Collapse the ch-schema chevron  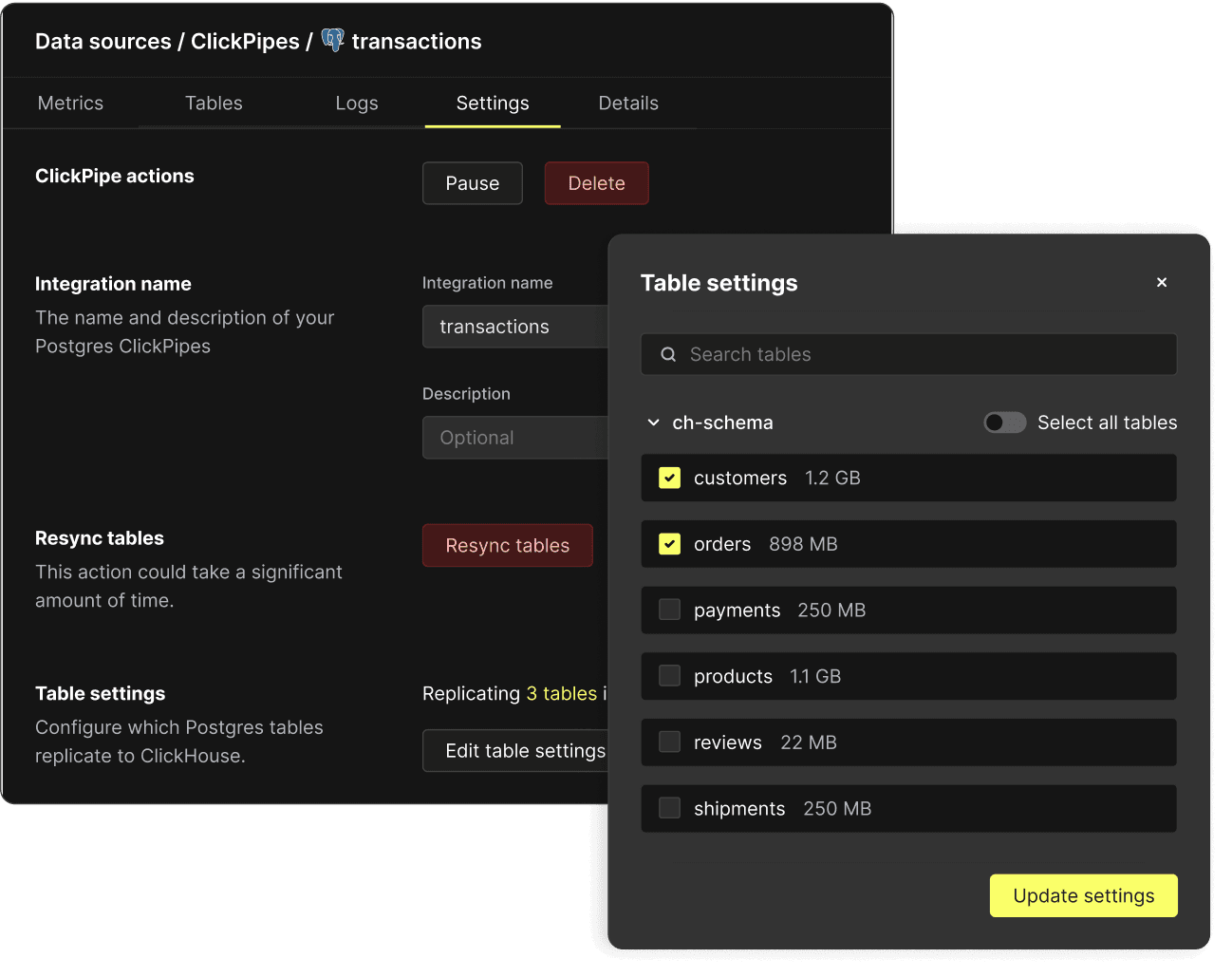click(x=653, y=423)
